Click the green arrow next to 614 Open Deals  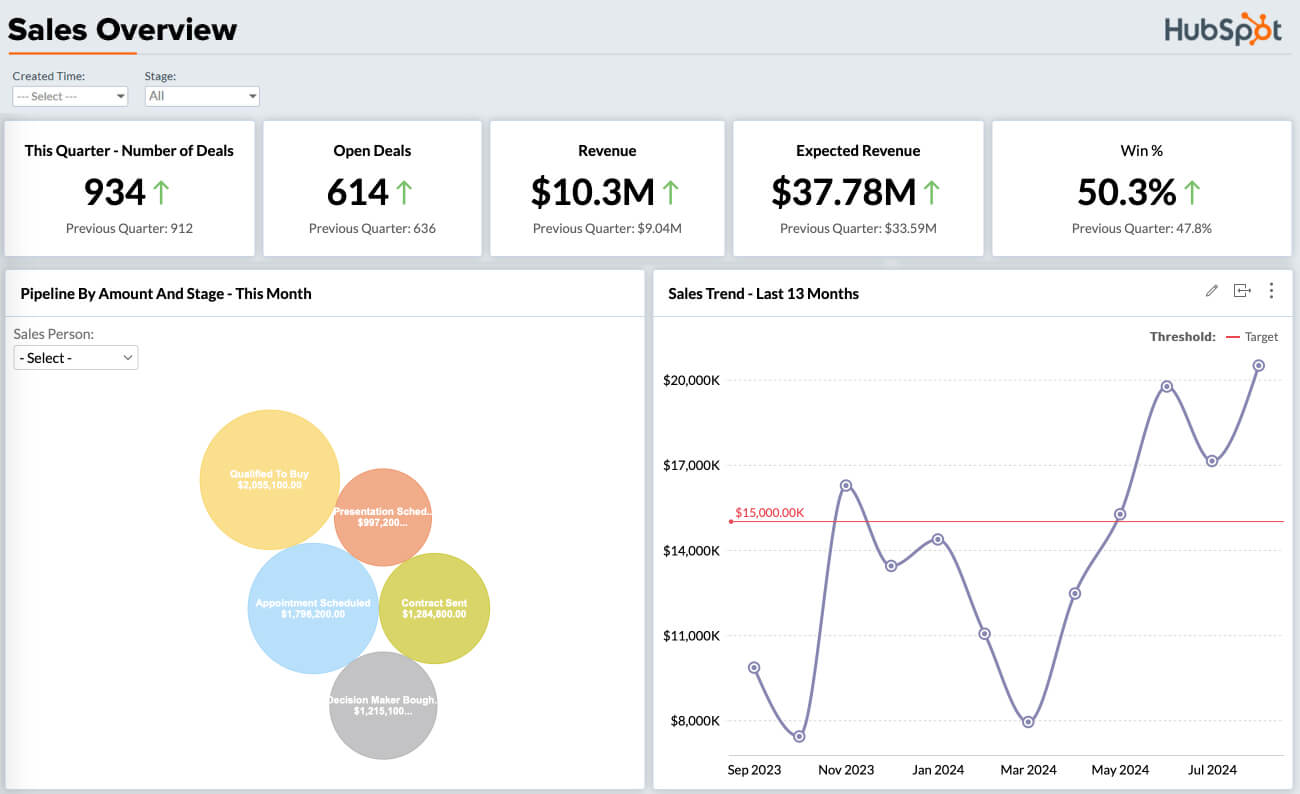(405, 191)
